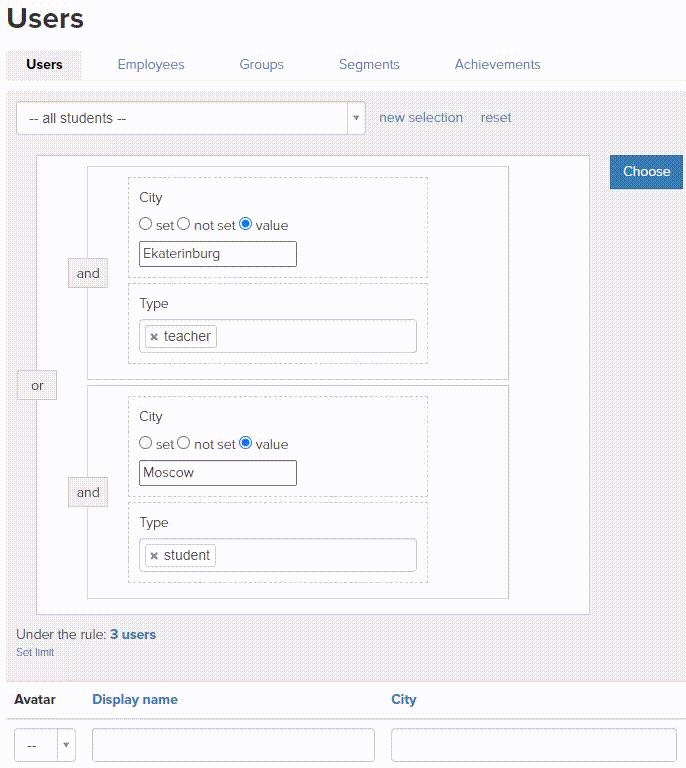Click the 'reset' link
This screenshot has width=686, height=768.
(496, 118)
